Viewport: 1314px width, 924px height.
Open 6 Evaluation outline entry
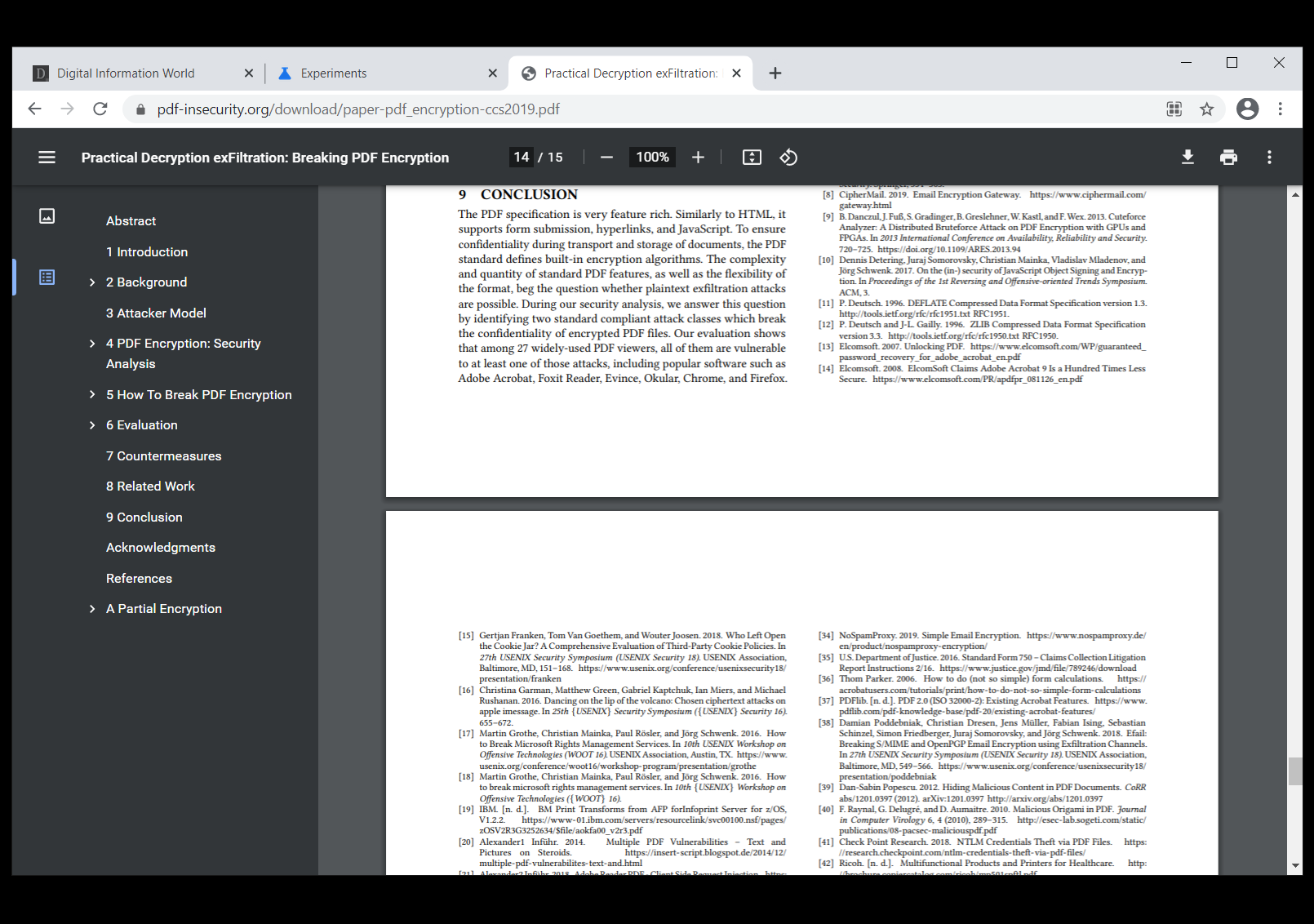141,425
